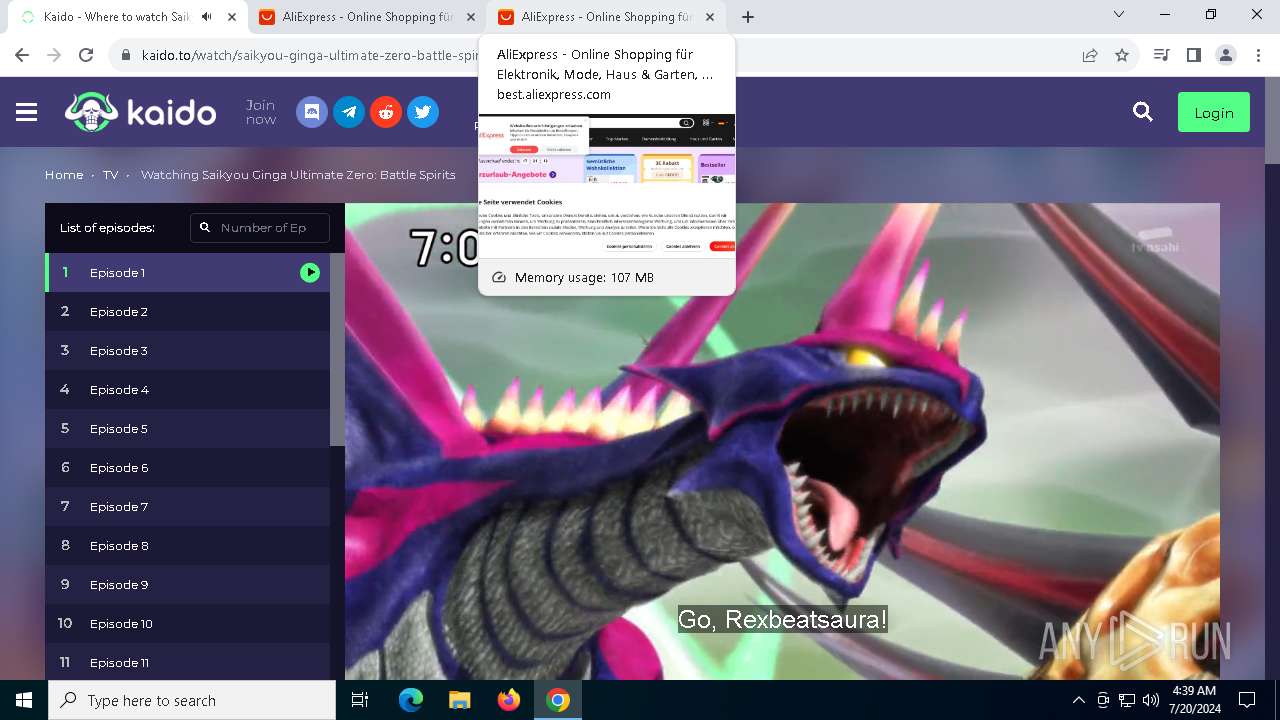This screenshot has height=720, width=1280.
Task: Open Task View on the taskbar
Action: pos(360,700)
